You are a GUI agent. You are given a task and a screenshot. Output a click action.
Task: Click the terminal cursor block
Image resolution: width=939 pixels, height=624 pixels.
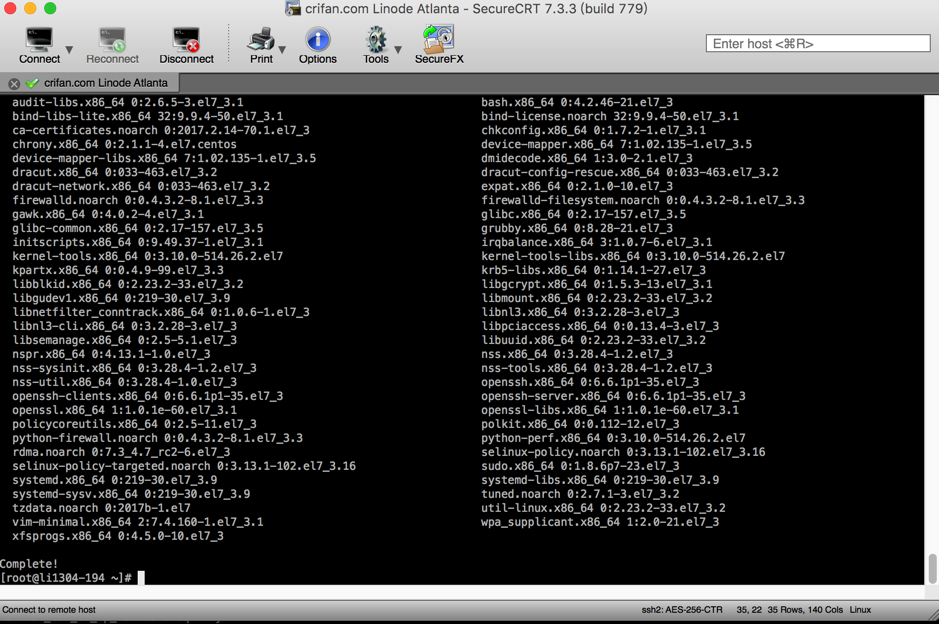pyautogui.click(x=141, y=578)
